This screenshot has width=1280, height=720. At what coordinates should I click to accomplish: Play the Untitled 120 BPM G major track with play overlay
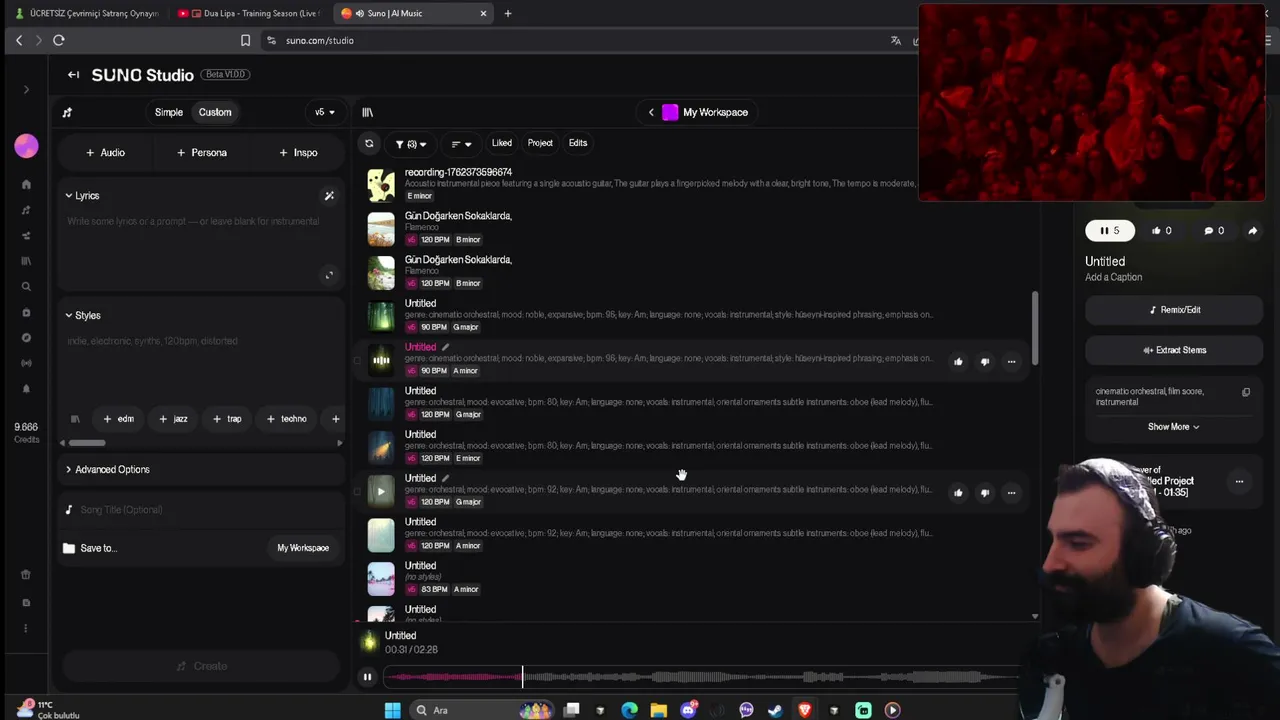tap(381, 492)
